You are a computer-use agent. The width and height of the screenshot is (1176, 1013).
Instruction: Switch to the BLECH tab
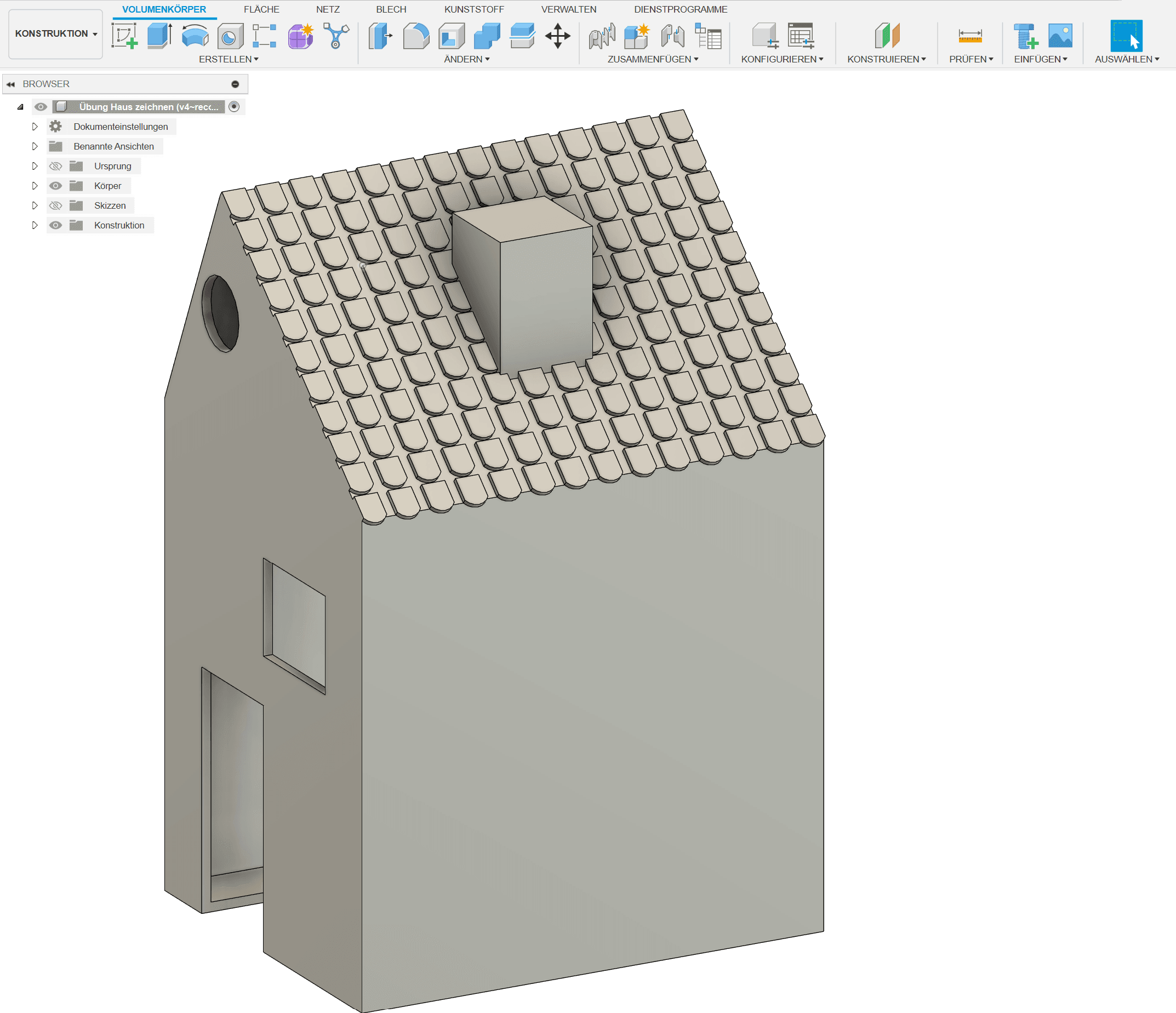point(391,9)
